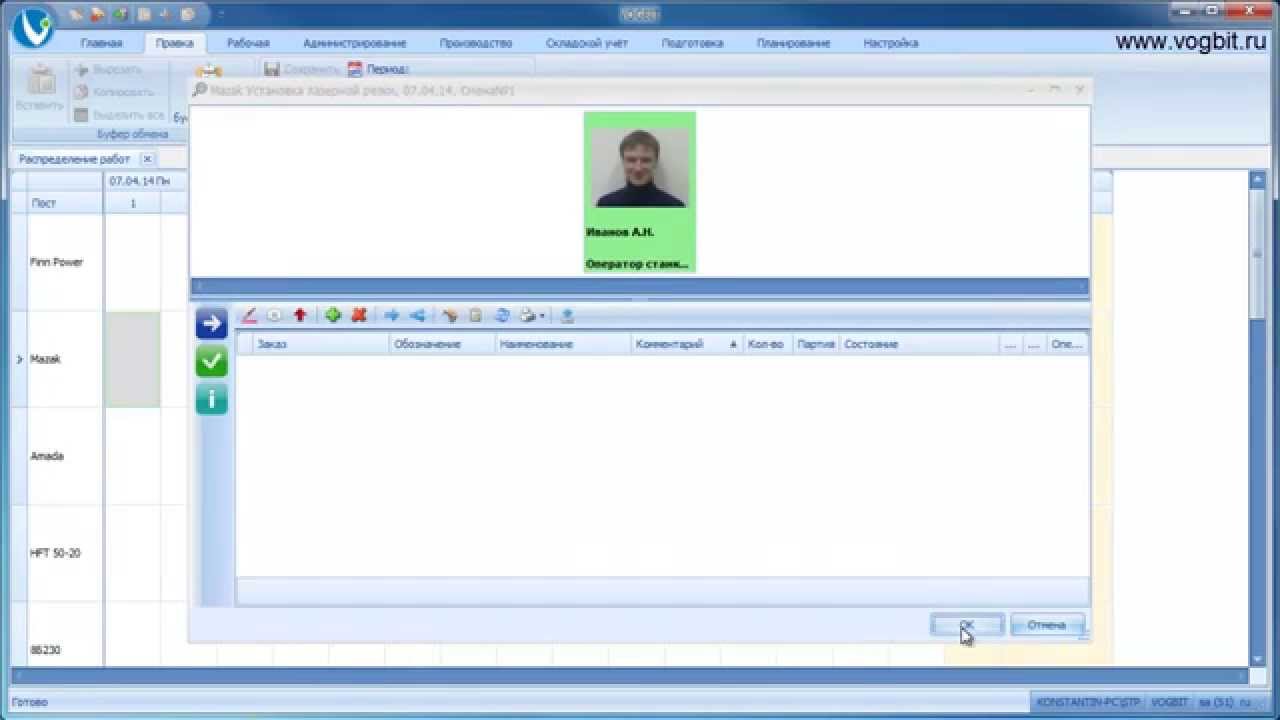Sort by the Наименование column header
This screenshot has width=1280, height=720.
564,344
